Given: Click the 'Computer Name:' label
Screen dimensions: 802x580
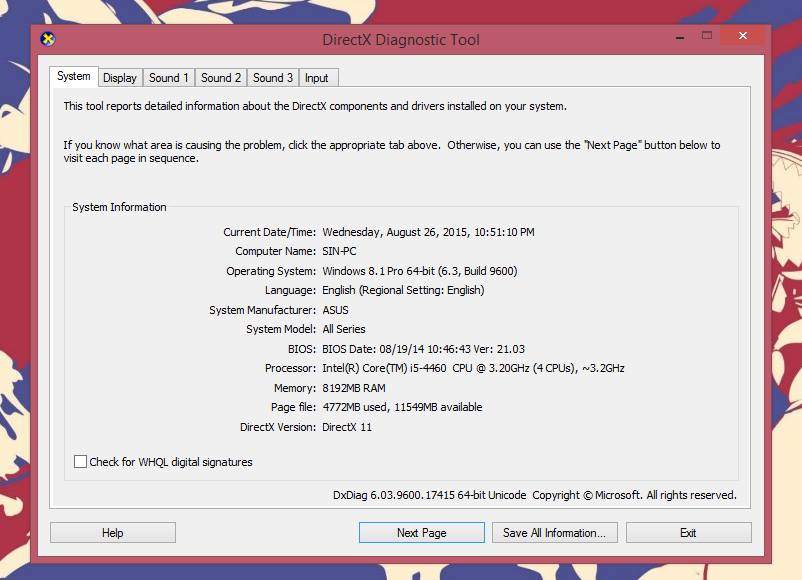Looking at the screenshot, I should [x=276, y=251].
